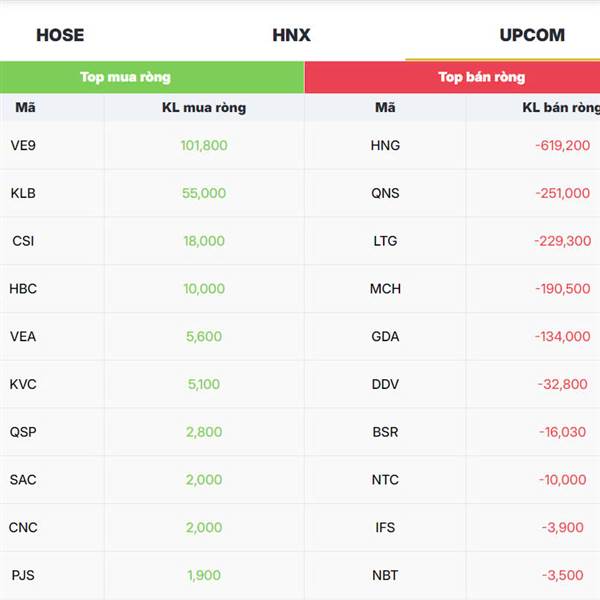
Task: Click VE9's 101,800 net buy volume
Action: click(204, 145)
